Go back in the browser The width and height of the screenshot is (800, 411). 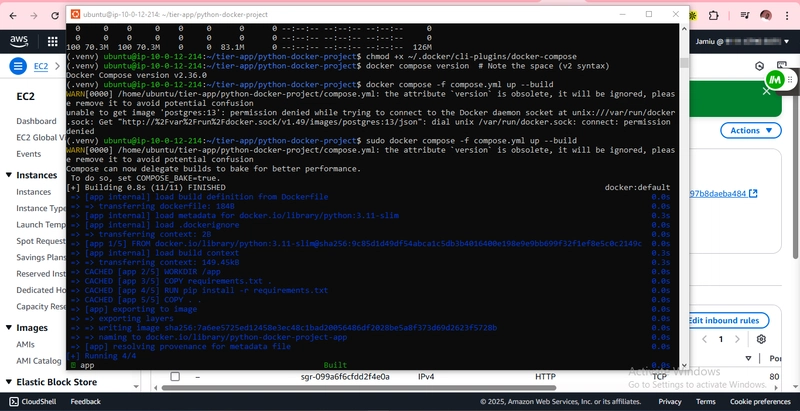[x=13, y=15]
